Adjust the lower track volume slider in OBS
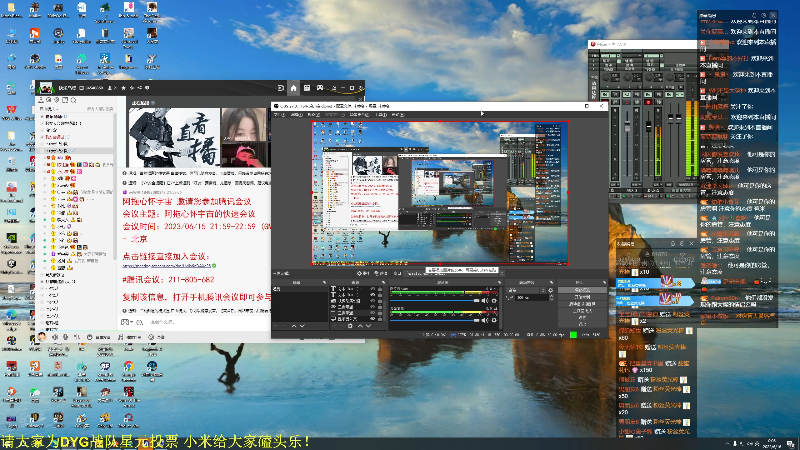 point(435,320)
